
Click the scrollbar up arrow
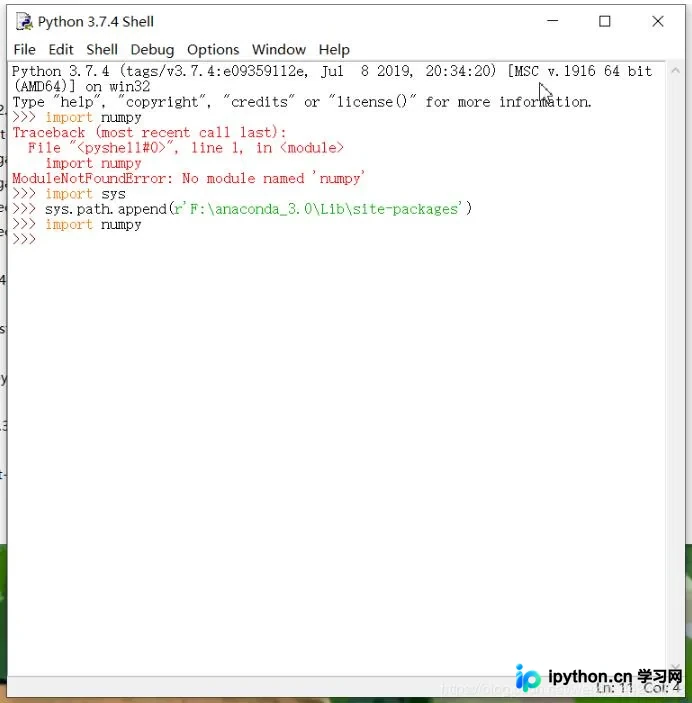[675, 70]
